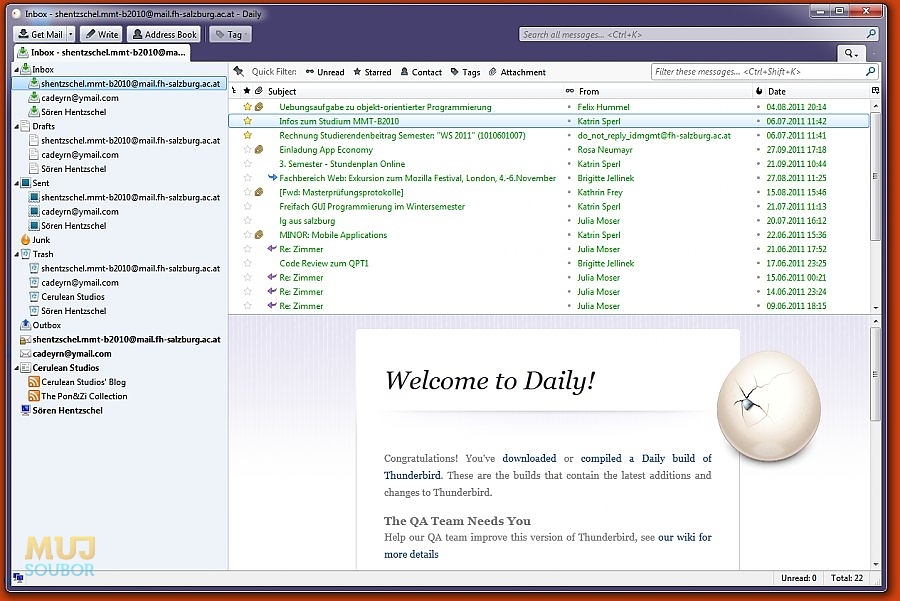Screen dimensions: 900x601
Task: Click the Junk folder flame icon
Action: (25, 239)
